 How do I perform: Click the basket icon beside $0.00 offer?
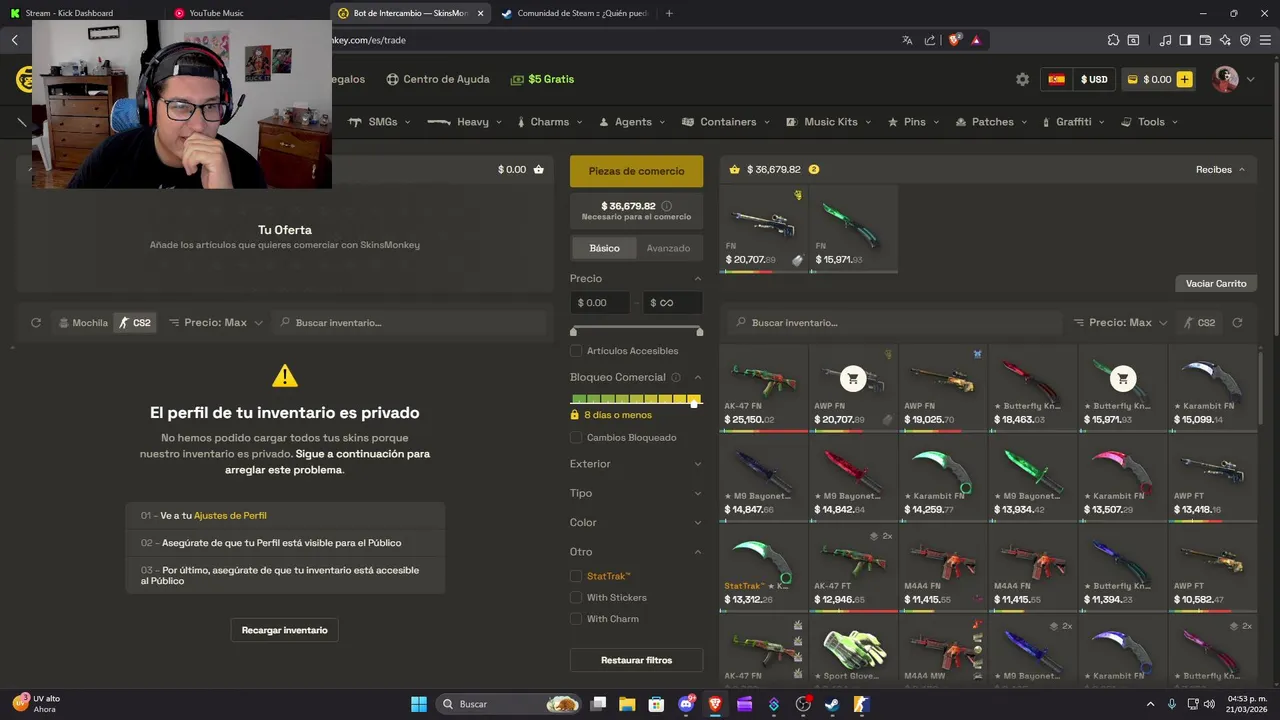click(x=539, y=169)
